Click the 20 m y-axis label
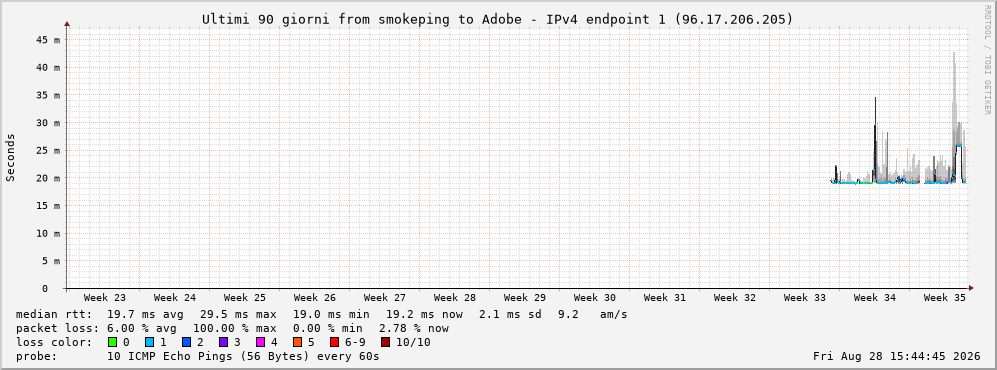Viewport: 997px width, 370px height. (x=48, y=178)
